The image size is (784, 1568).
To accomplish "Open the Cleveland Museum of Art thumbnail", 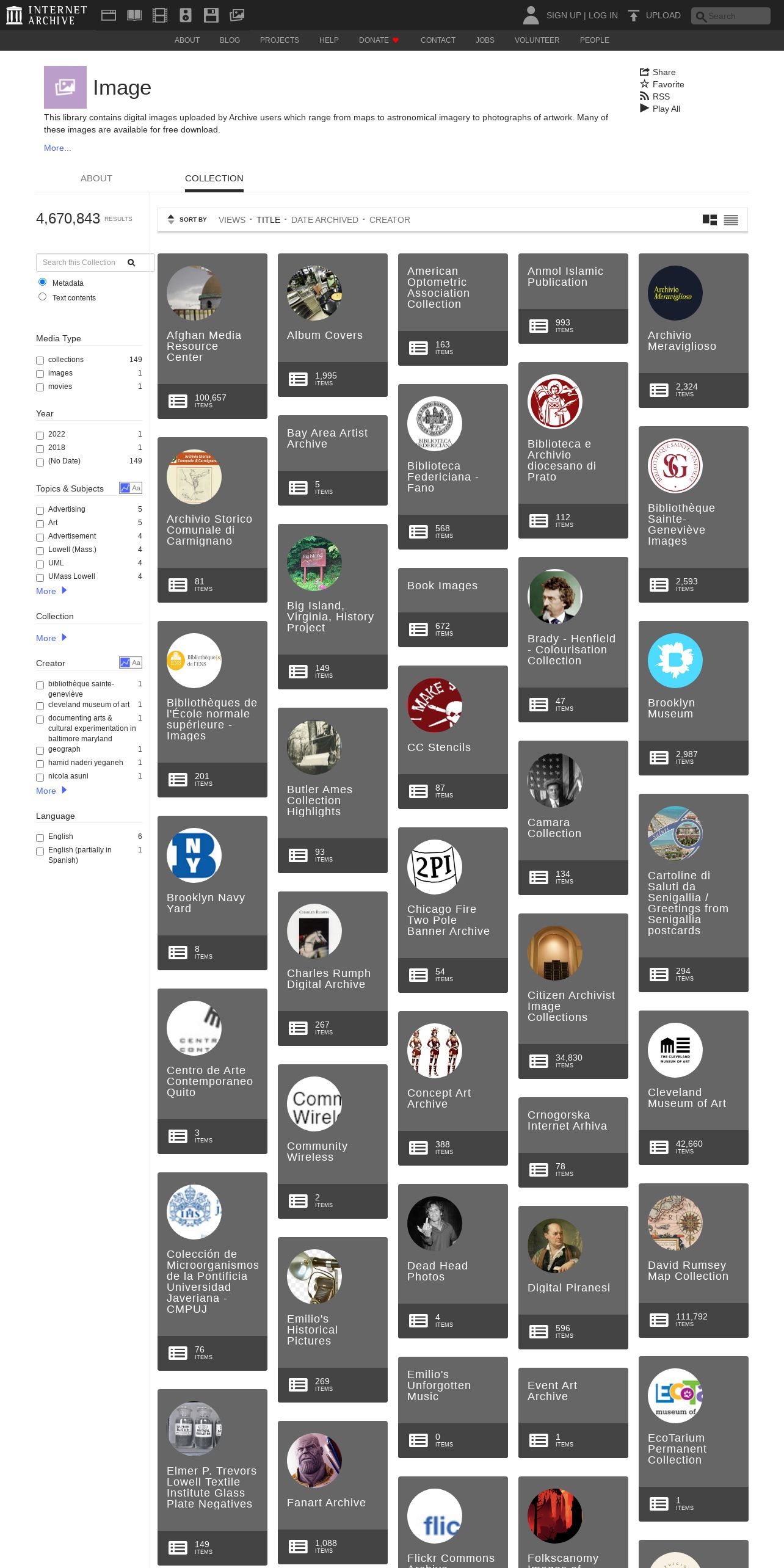I will (675, 1050).
